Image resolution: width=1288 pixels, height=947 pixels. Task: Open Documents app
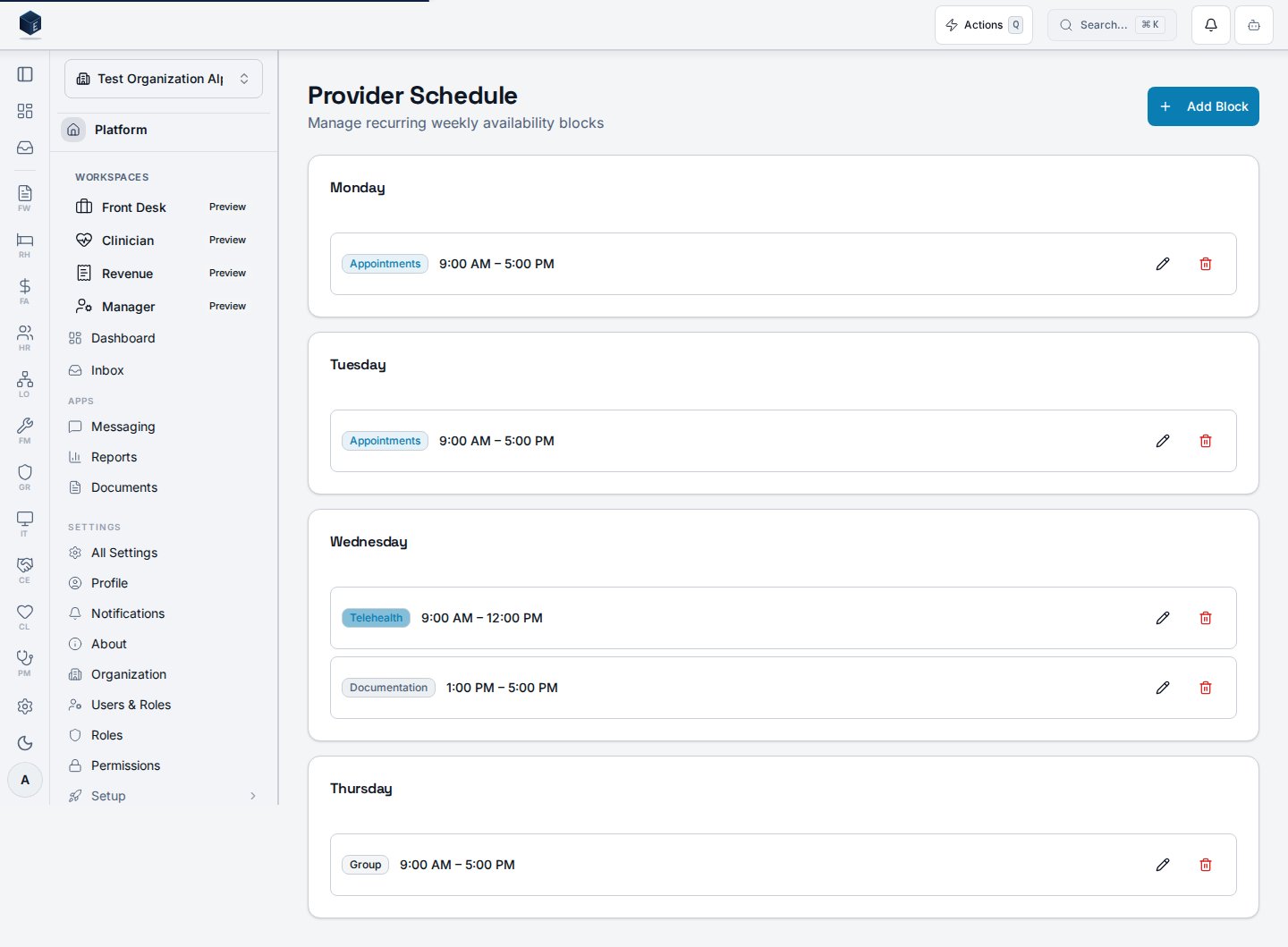coord(164,487)
